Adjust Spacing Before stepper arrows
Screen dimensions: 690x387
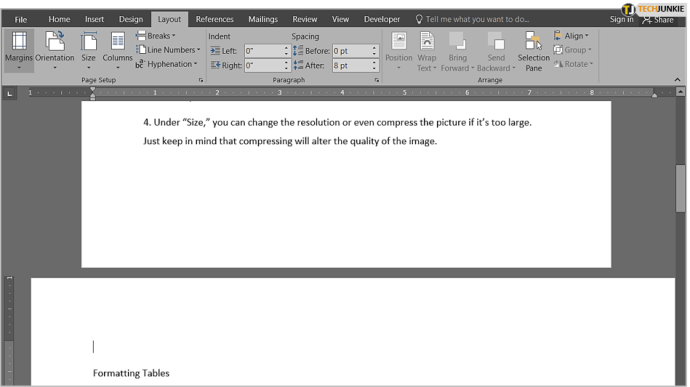tap(374, 51)
